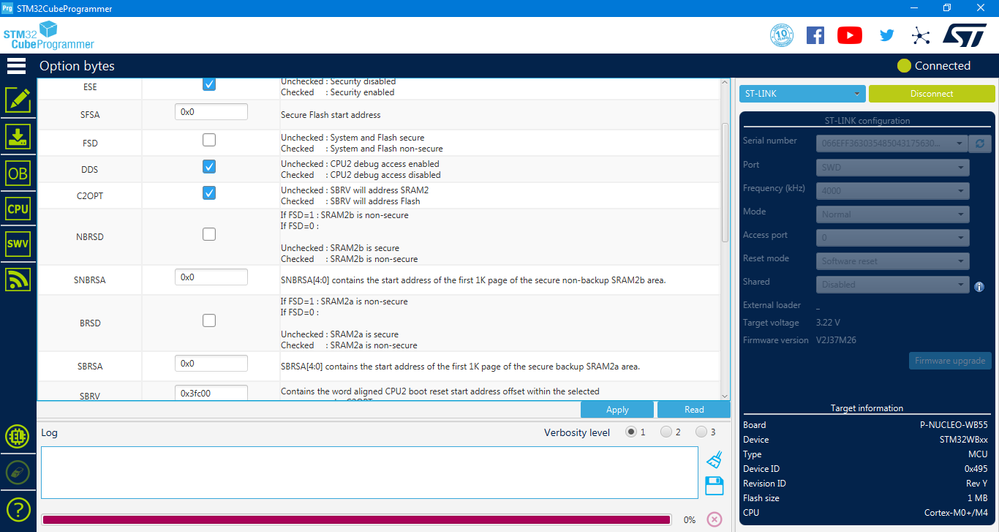Open ST YouTube channel icon
This screenshot has height=532, width=999.
pos(849,35)
